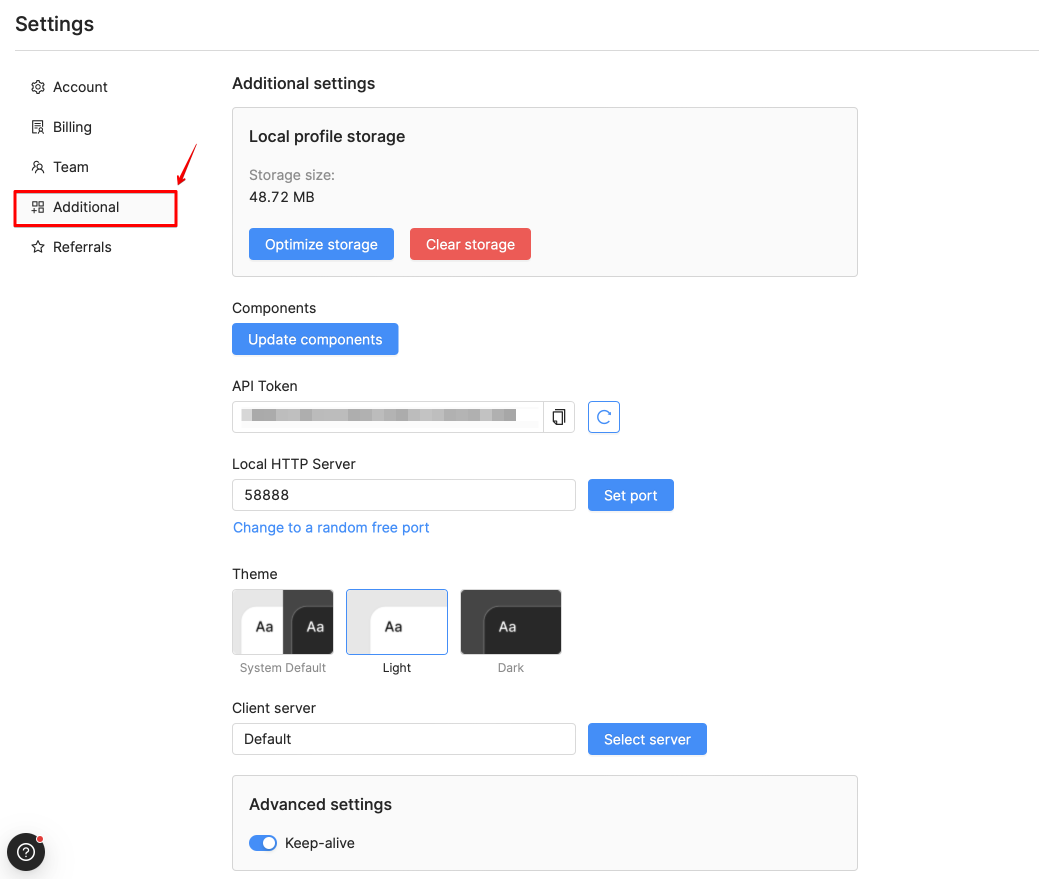Choose the Dark theme thumbnail
The height and width of the screenshot is (879, 1062).
coord(511,622)
